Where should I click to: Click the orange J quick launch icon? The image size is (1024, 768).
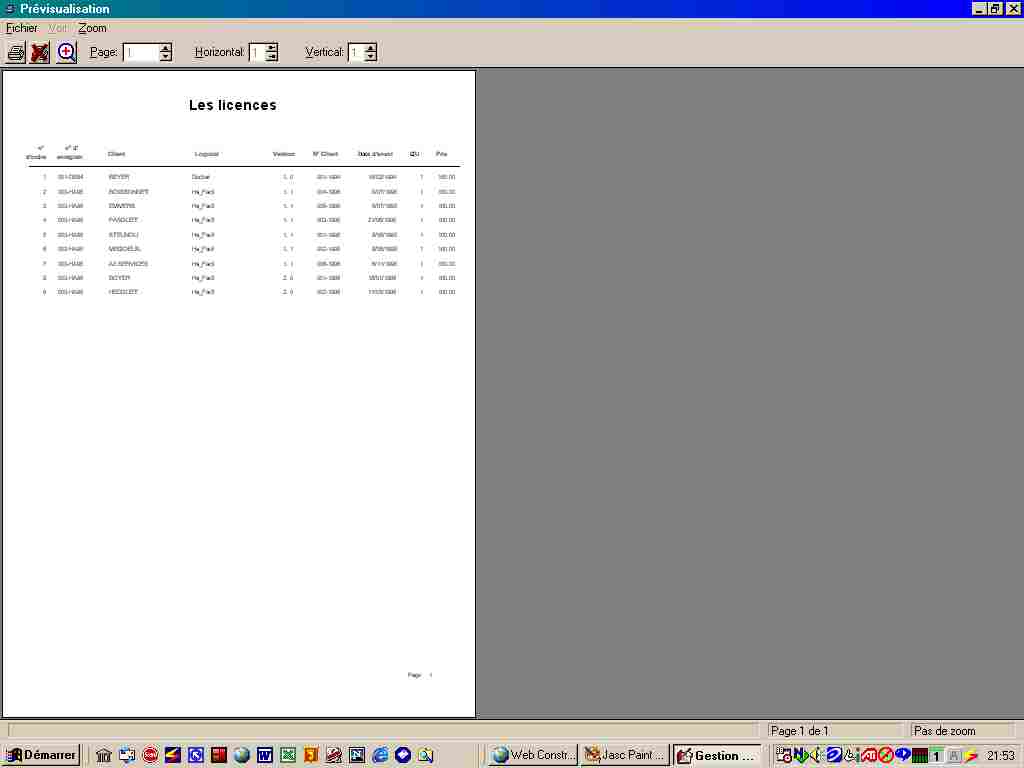pyautogui.click(x=311, y=756)
